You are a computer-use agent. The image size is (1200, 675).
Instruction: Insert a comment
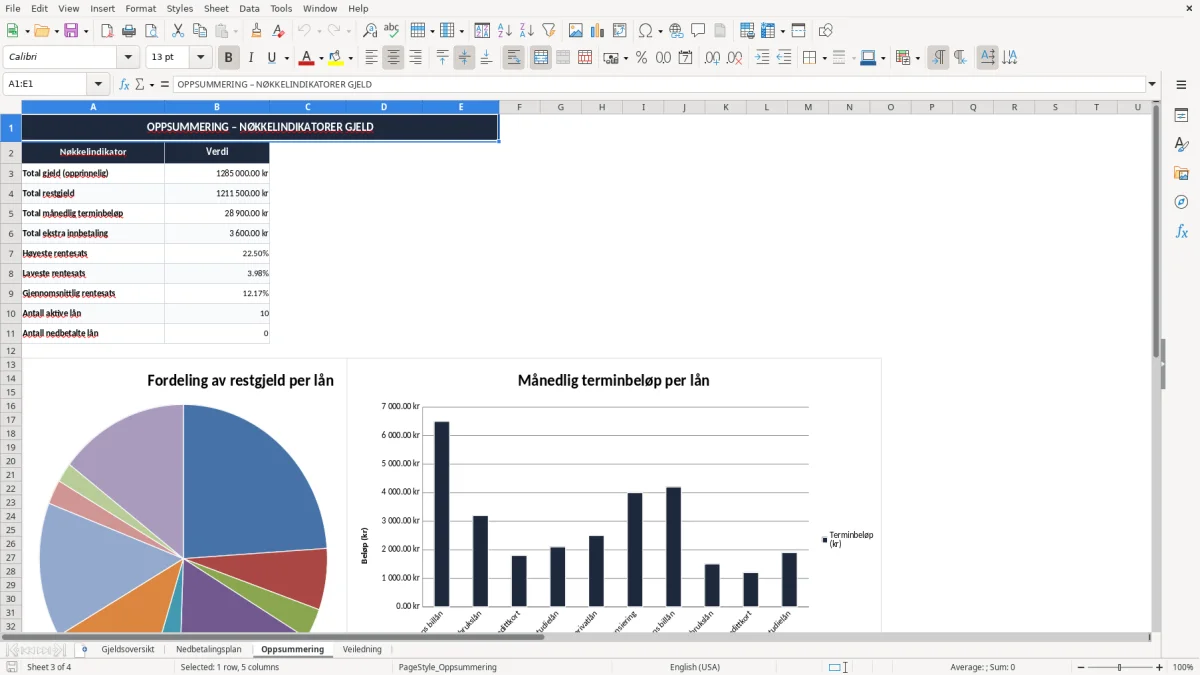[699, 31]
